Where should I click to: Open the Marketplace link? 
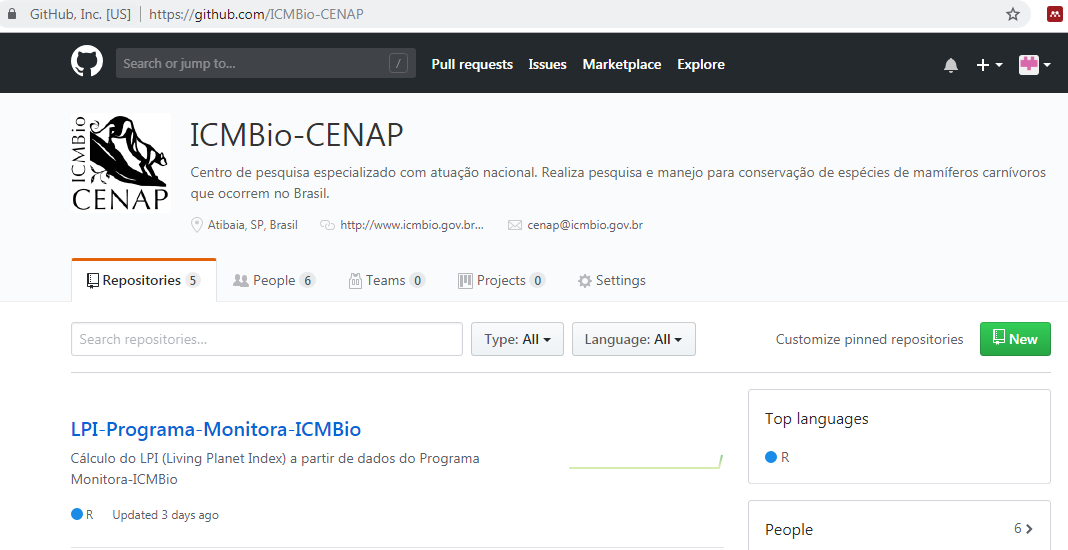coord(622,64)
